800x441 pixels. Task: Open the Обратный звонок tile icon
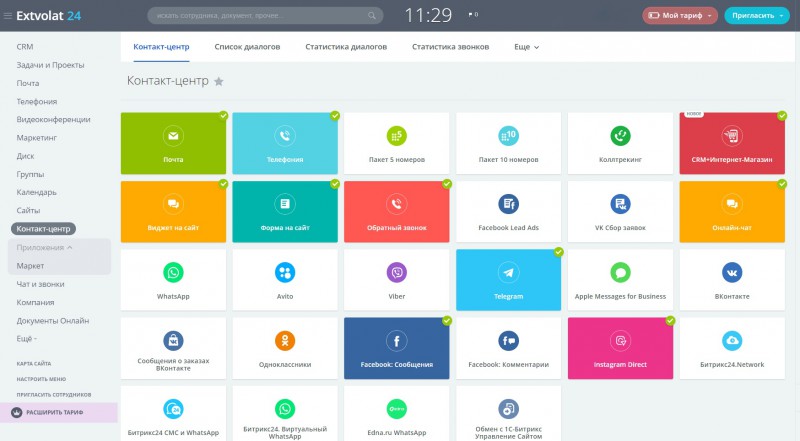pos(396,204)
